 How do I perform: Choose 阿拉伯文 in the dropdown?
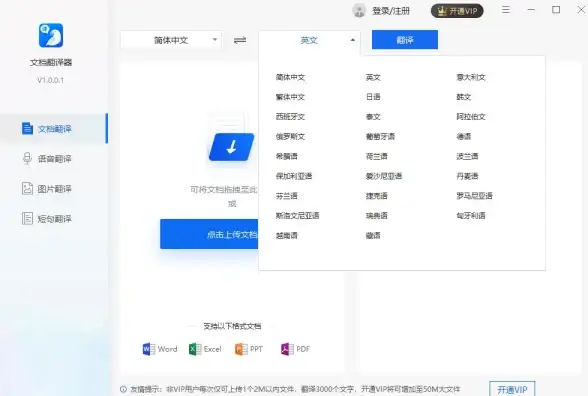(x=471, y=117)
